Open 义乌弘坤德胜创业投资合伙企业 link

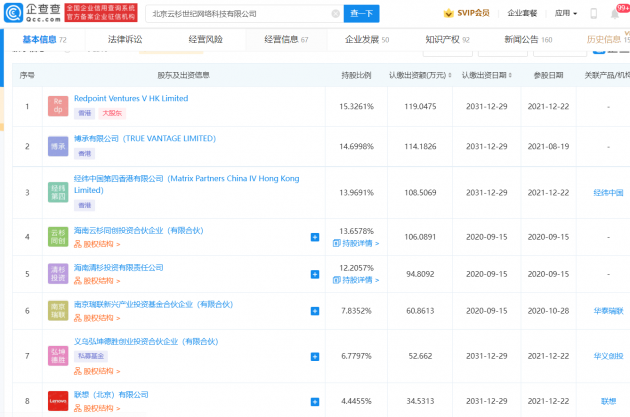[146, 341]
